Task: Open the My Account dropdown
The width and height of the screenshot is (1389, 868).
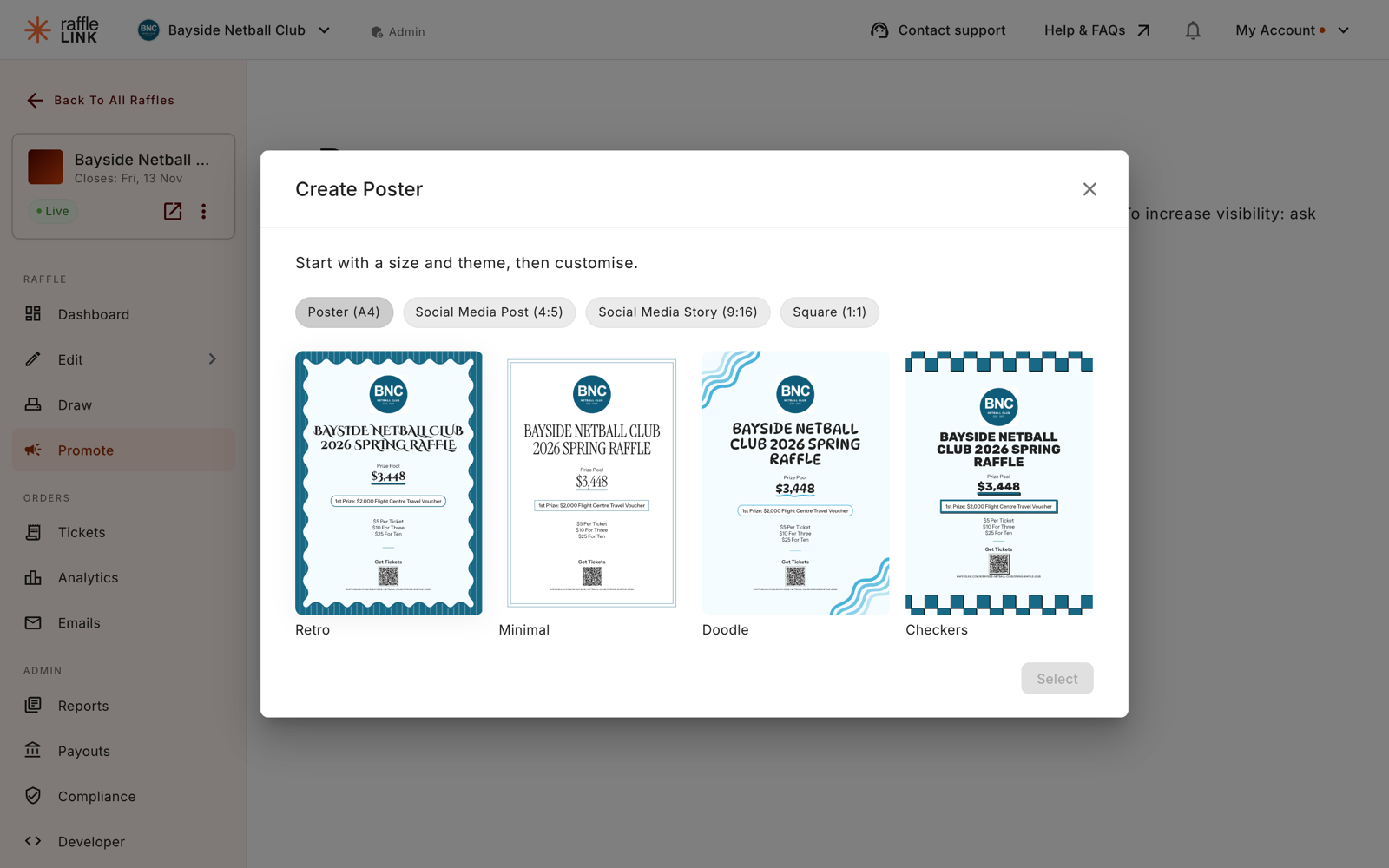Action: [1292, 30]
